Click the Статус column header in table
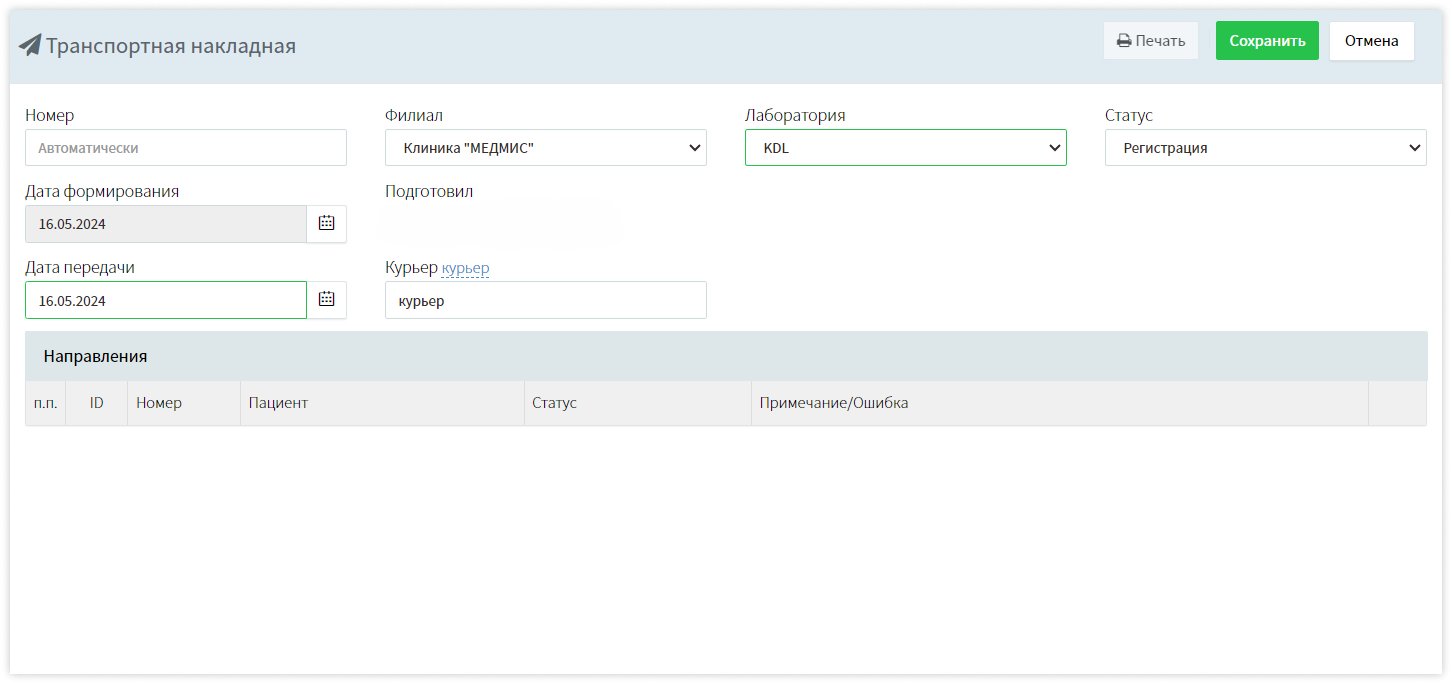Screen dimensions: 1452x684 pos(555,403)
